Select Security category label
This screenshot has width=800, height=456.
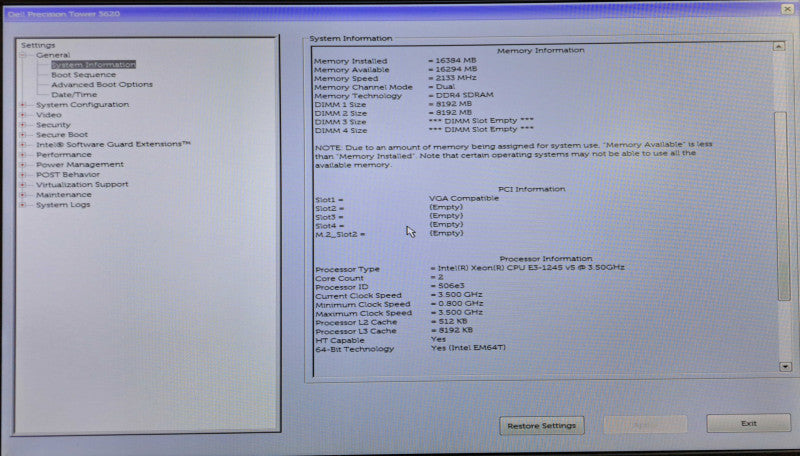pyautogui.click(x=53, y=125)
